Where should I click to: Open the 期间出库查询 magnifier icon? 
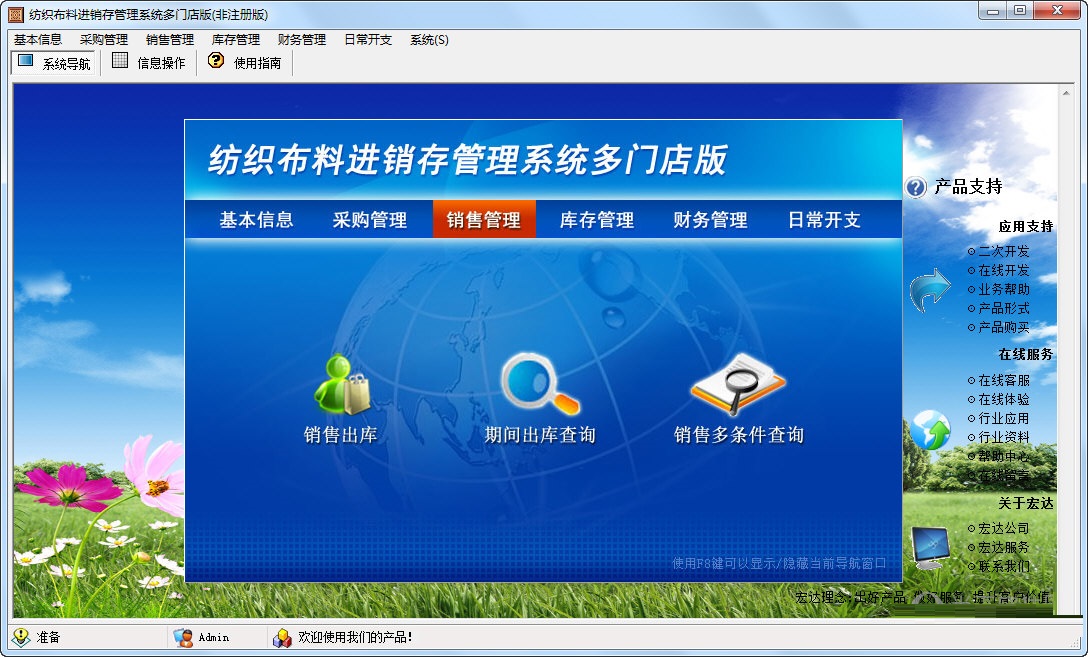pos(540,384)
